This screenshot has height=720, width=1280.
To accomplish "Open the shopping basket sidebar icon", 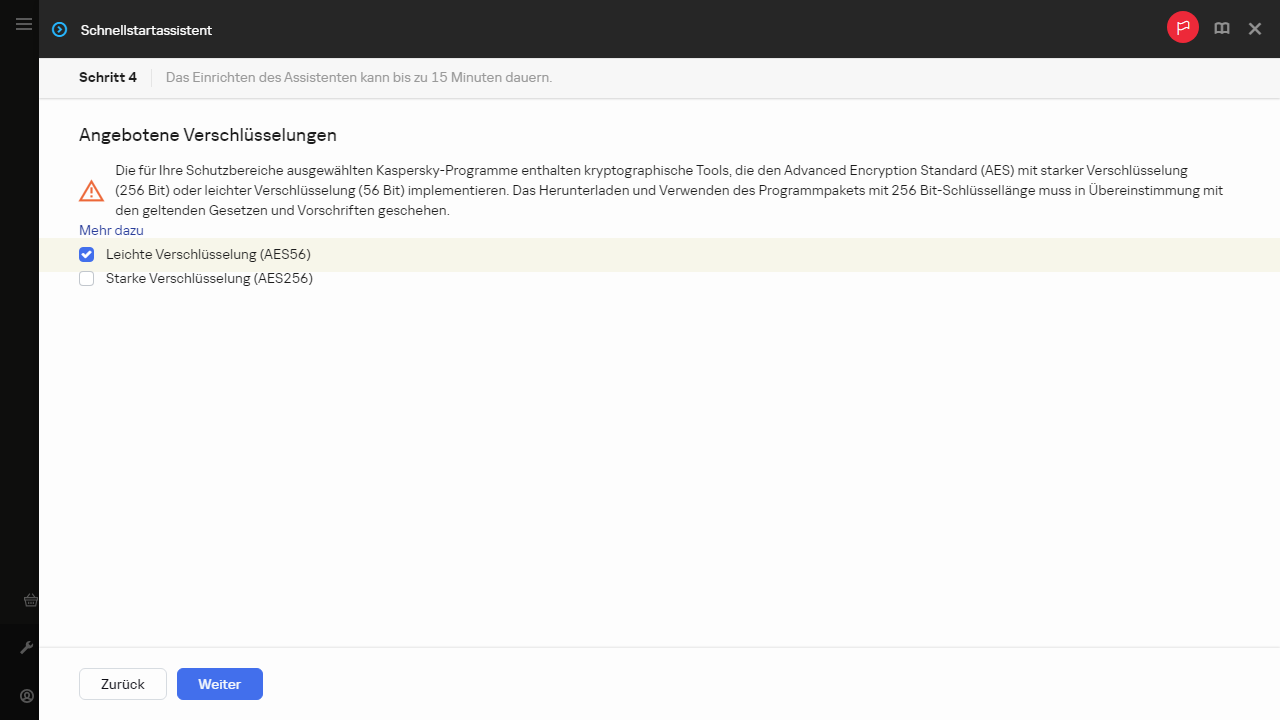I will (30, 600).
